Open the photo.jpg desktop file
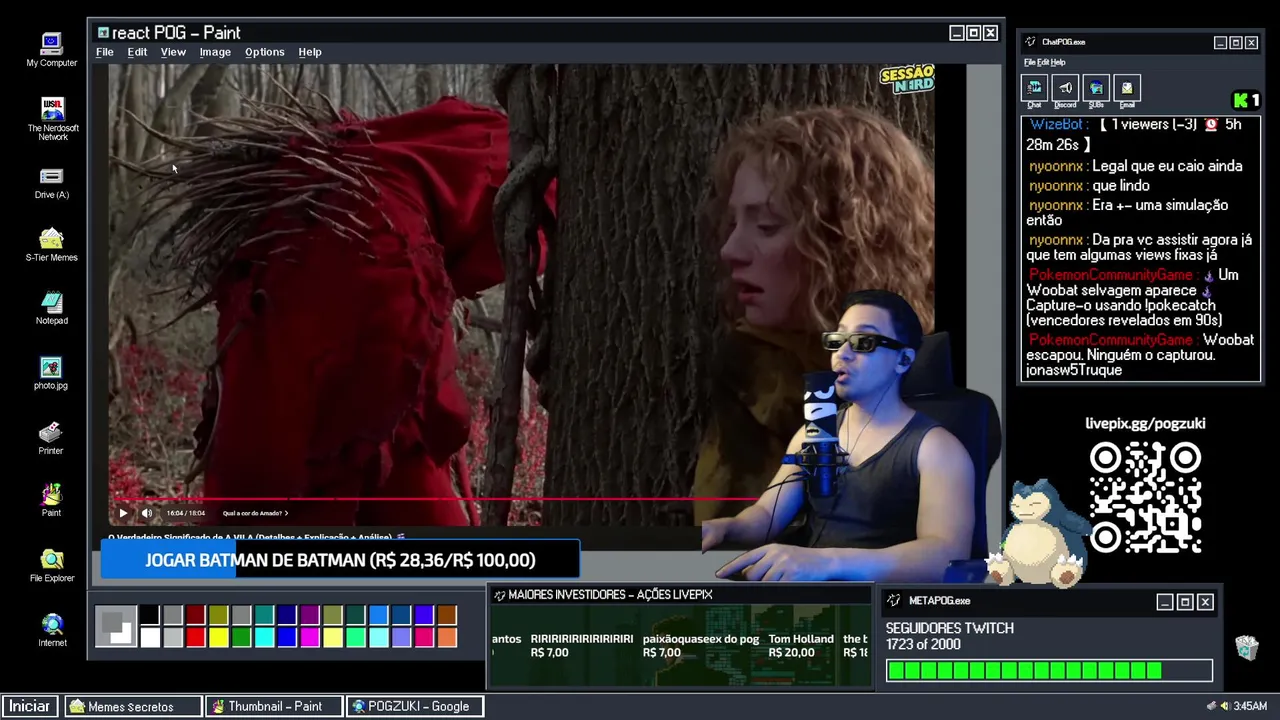The height and width of the screenshot is (720, 1280). coord(51,373)
